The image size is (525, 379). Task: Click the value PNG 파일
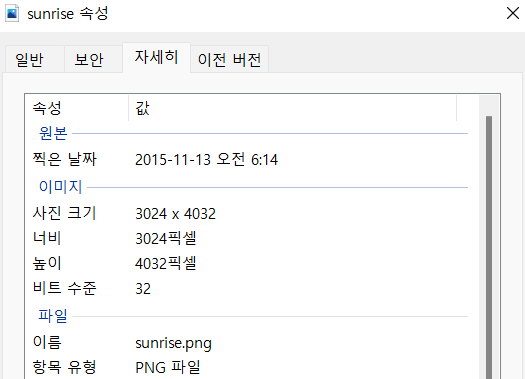click(x=168, y=367)
